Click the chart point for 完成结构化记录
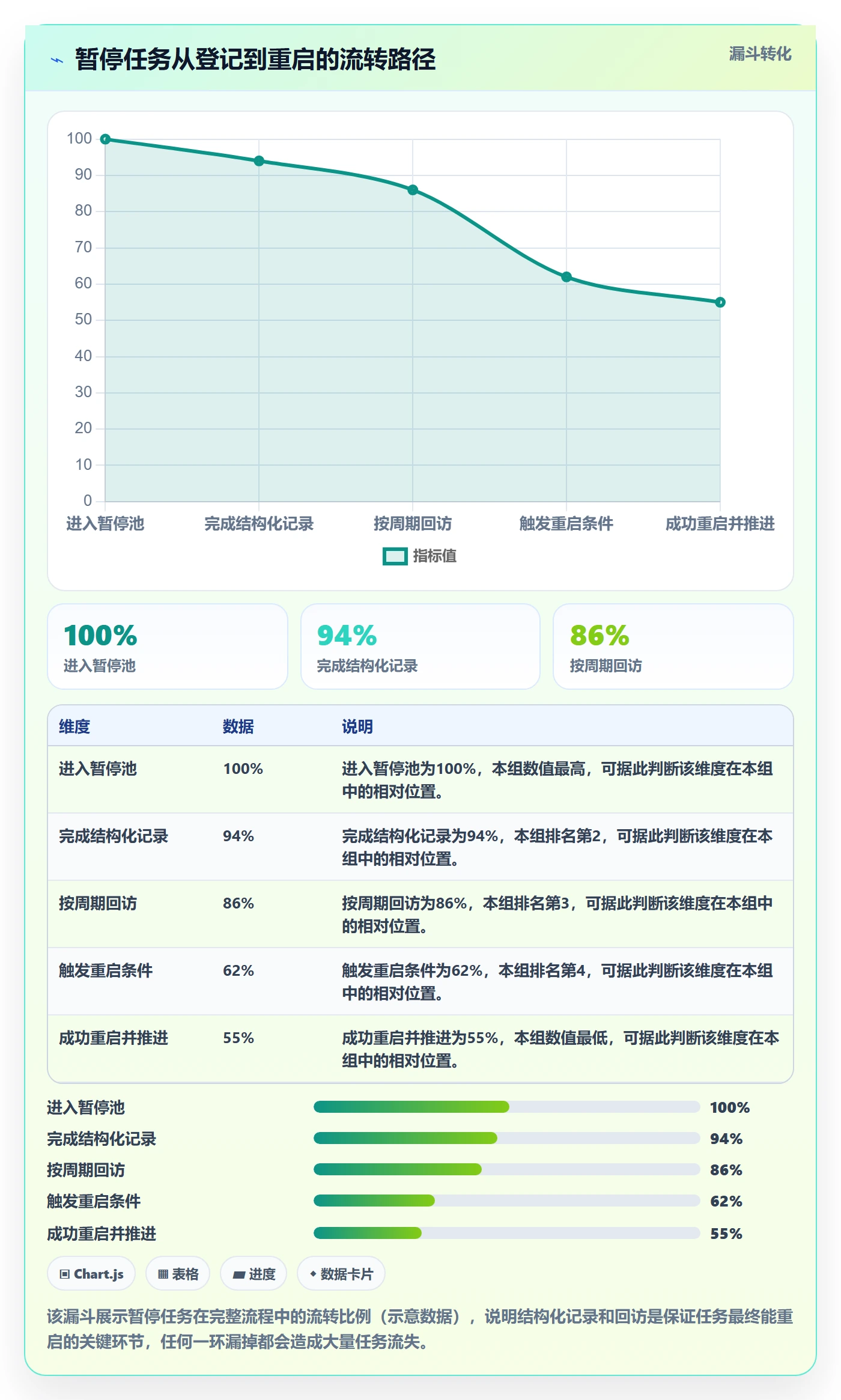841x1400 pixels. 259,161
